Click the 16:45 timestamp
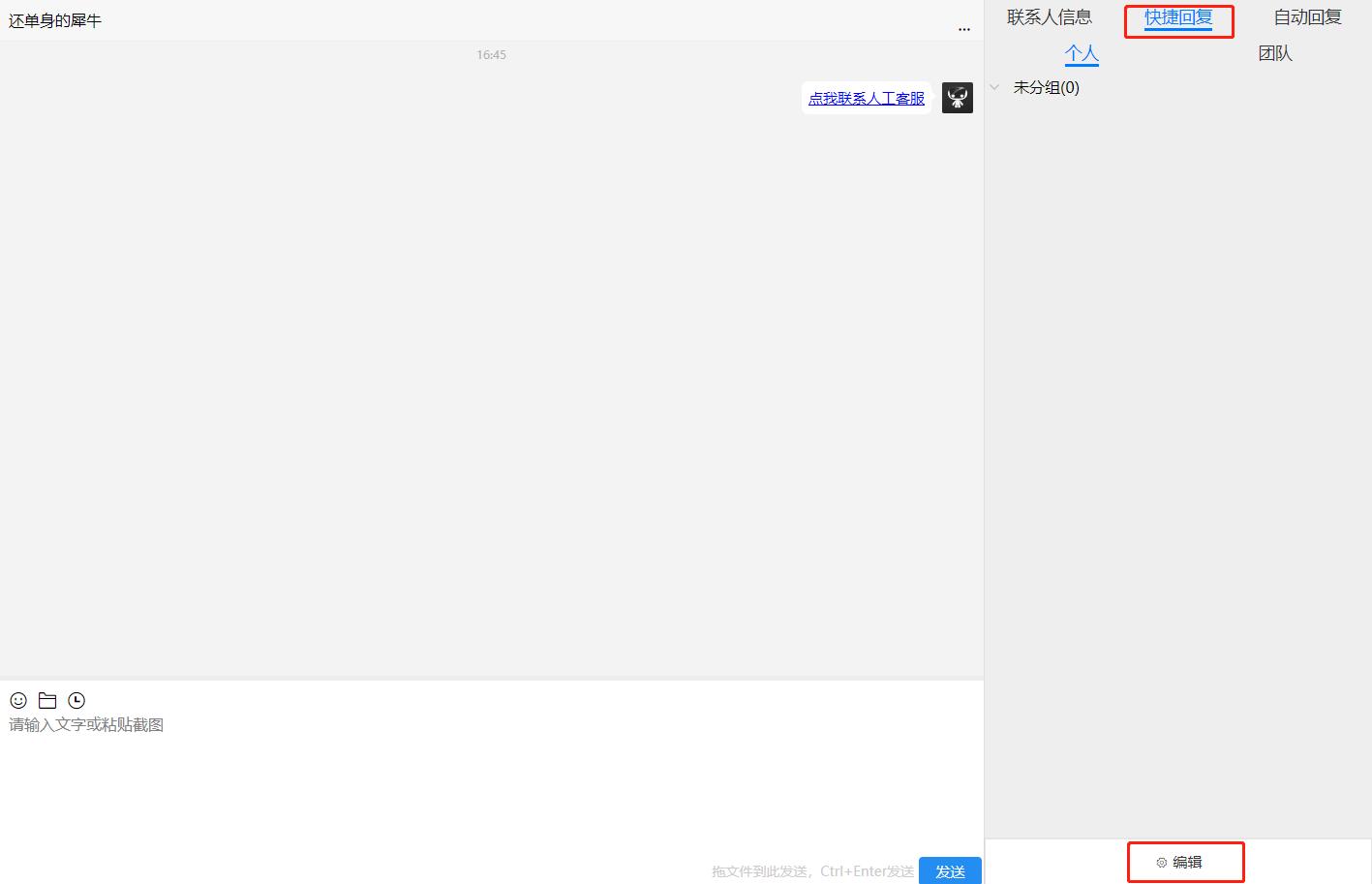Screen dimensions: 1372x884 click(x=491, y=55)
